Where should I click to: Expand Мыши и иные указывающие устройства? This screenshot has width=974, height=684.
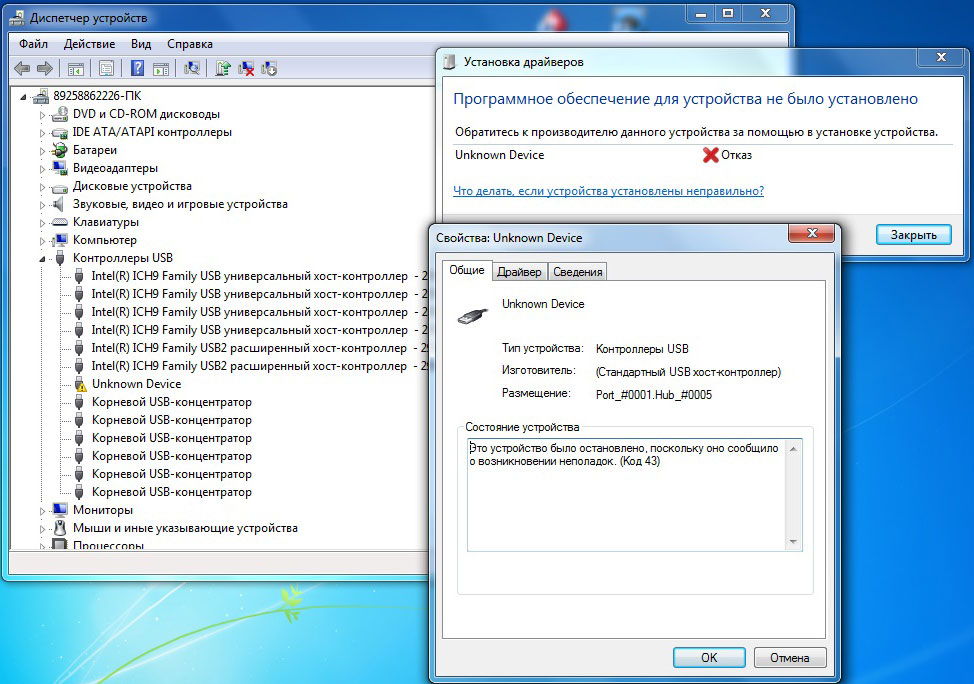[42, 529]
